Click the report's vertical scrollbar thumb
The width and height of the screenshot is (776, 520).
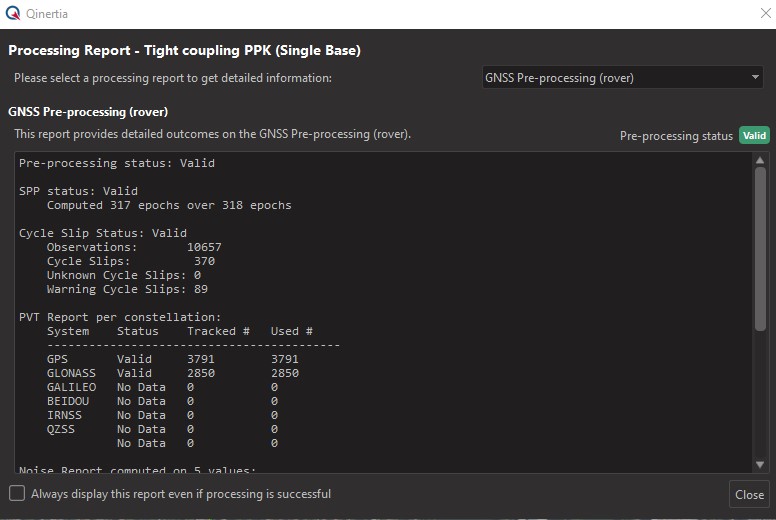[760, 250]
